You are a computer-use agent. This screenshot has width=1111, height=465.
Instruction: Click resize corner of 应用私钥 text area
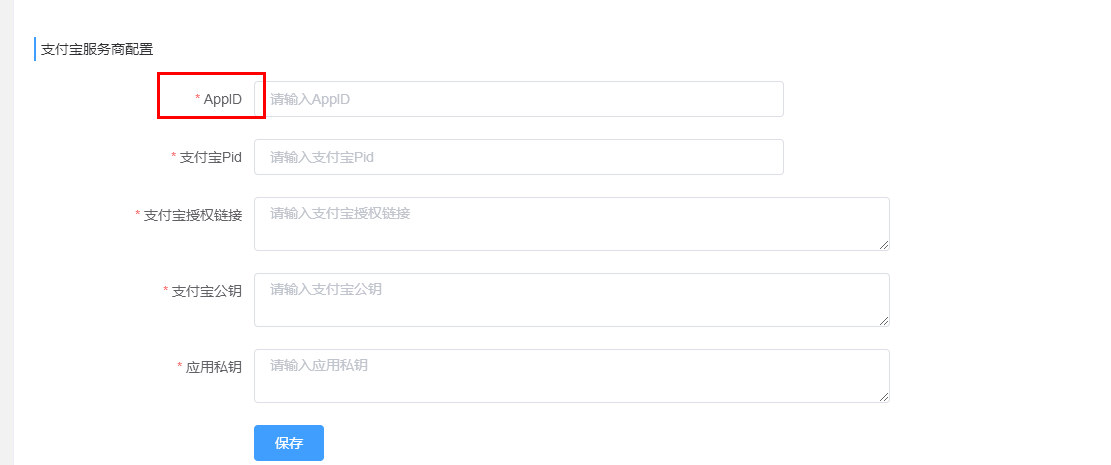click(x=884, y=396)
